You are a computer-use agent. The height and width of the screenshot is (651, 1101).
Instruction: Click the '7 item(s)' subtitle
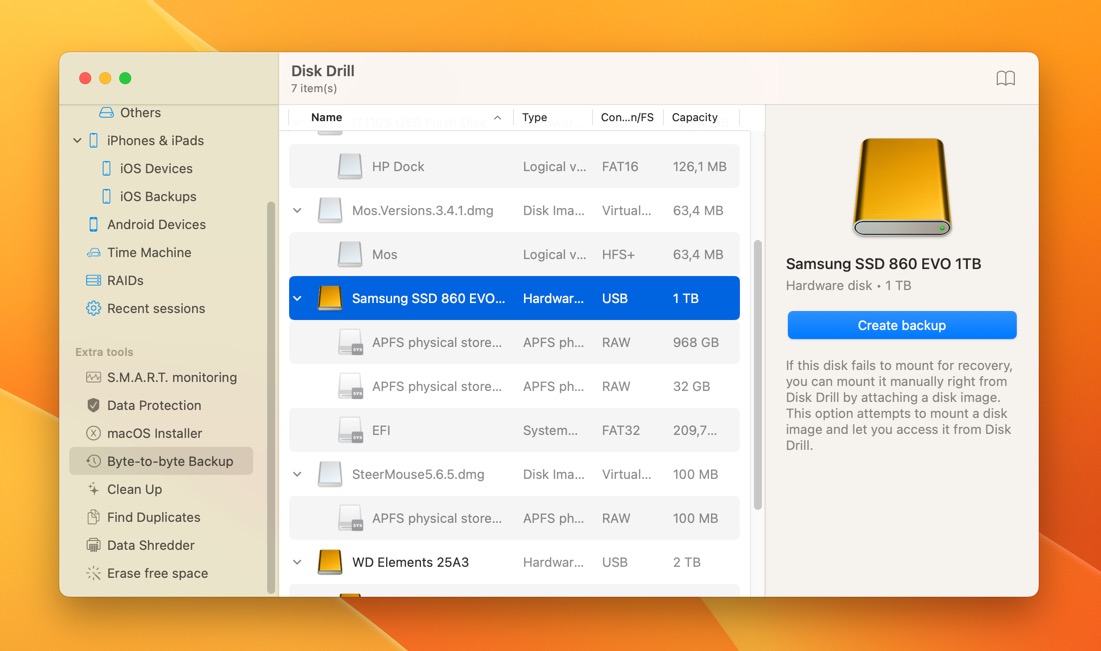[x=314, y=88]
